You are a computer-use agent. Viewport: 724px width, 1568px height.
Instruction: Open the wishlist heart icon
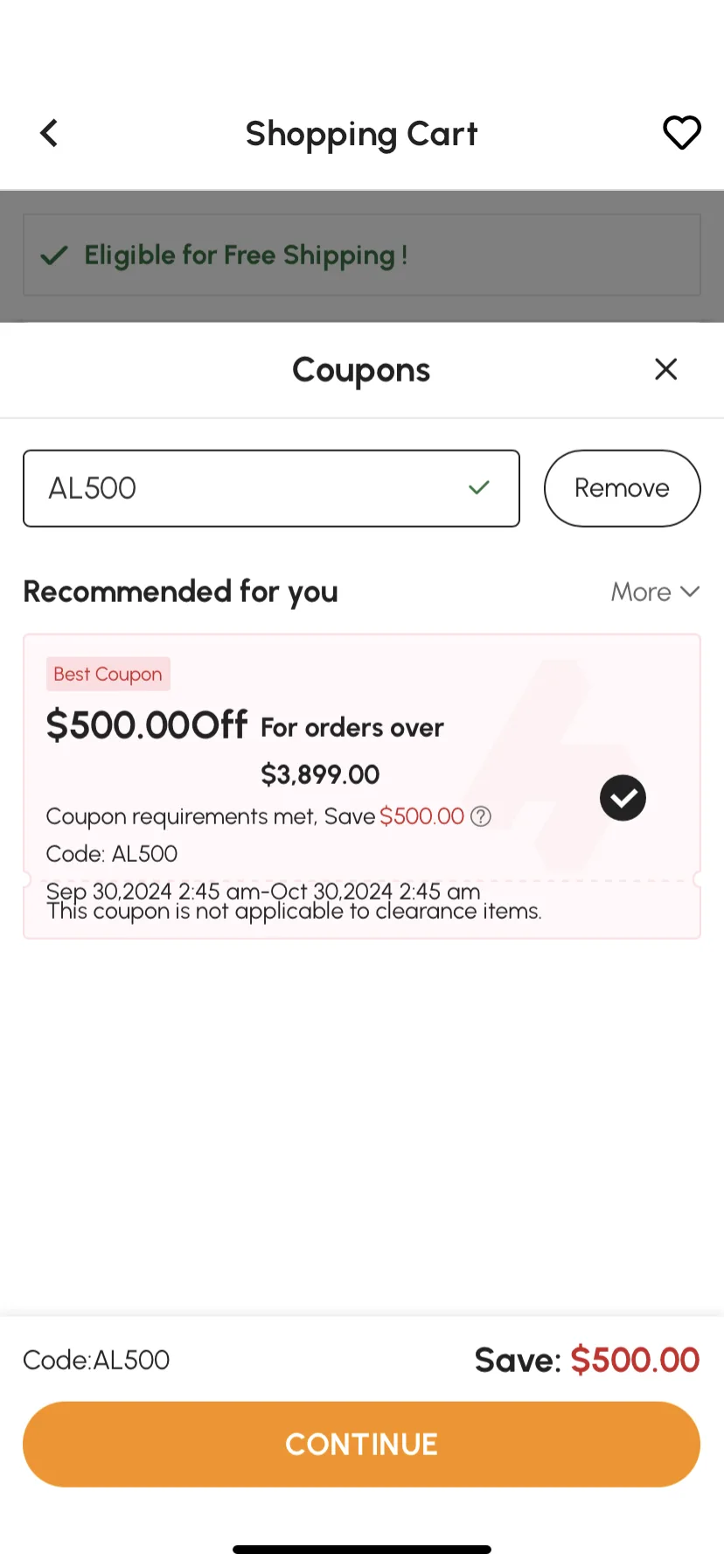tap(682, 133)
